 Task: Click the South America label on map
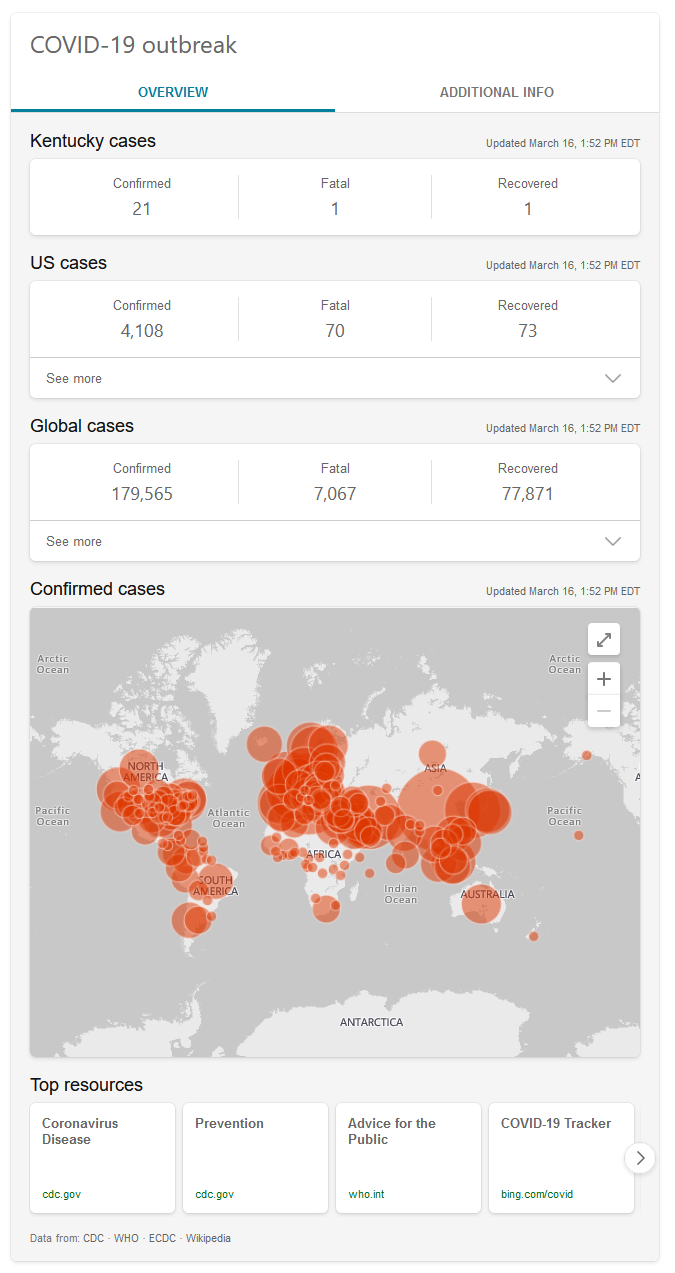[215, 886]
